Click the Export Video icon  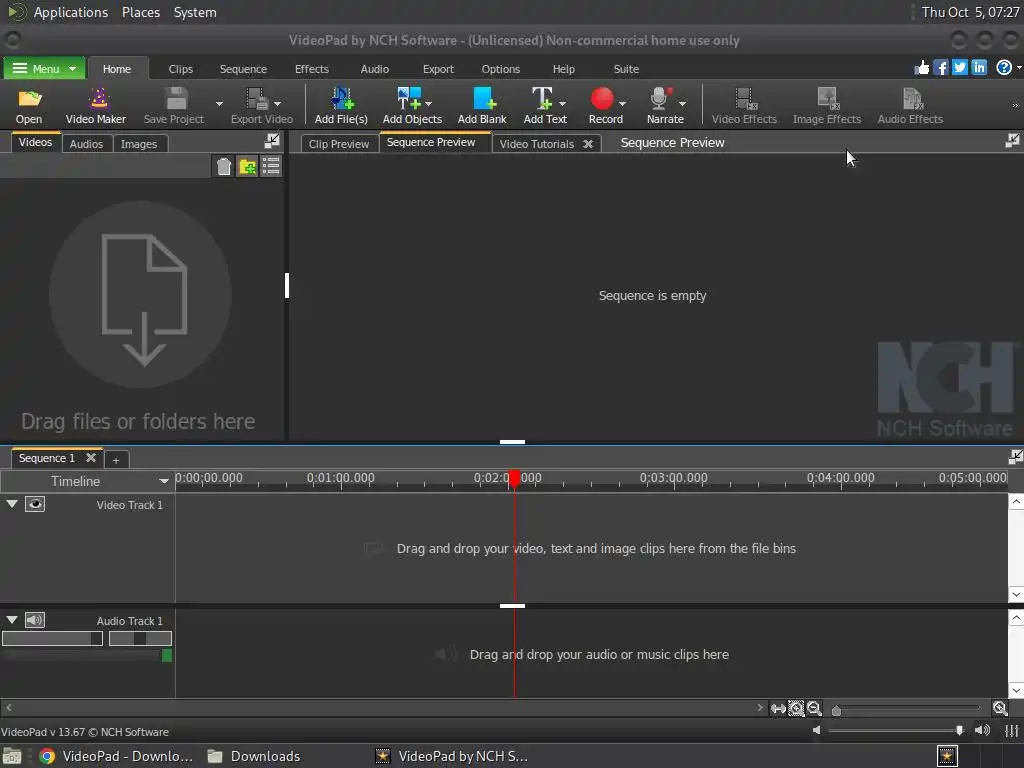click(x=256, y=99)
